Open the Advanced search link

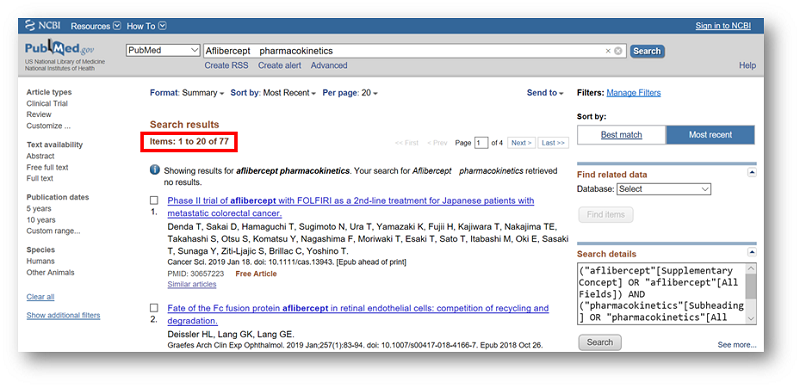click(x=329, y=65)
